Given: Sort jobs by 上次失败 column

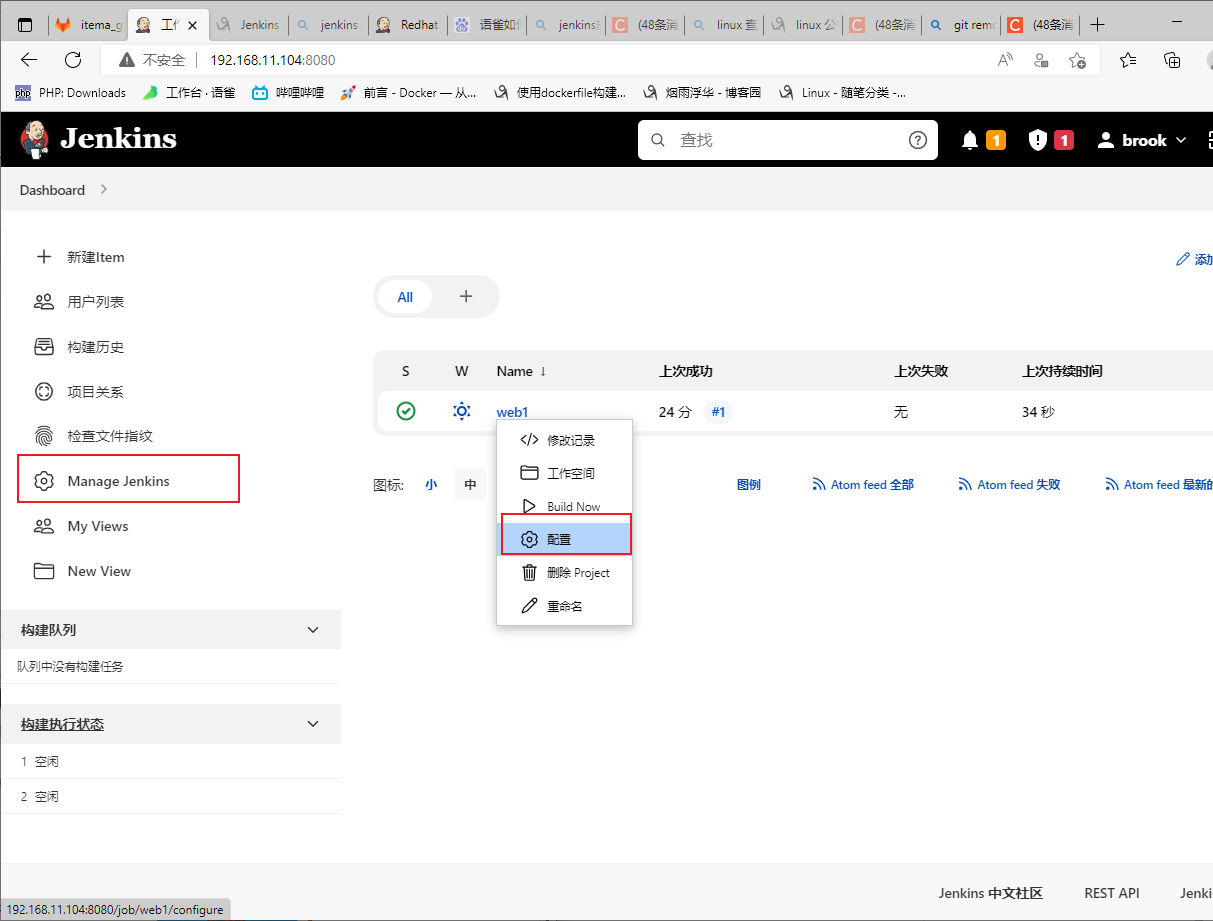Looking at the screenshot, I should tap(921, 371).
